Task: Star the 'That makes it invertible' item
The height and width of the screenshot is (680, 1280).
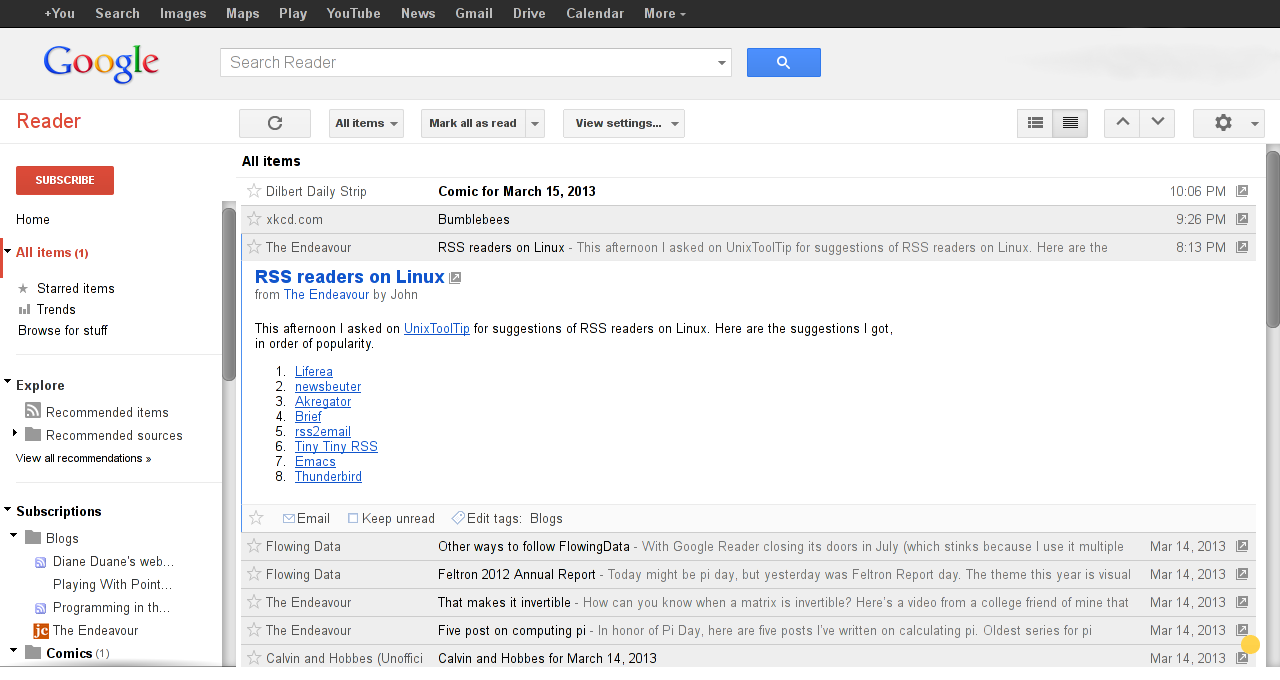Action: [x=254, y=602]
